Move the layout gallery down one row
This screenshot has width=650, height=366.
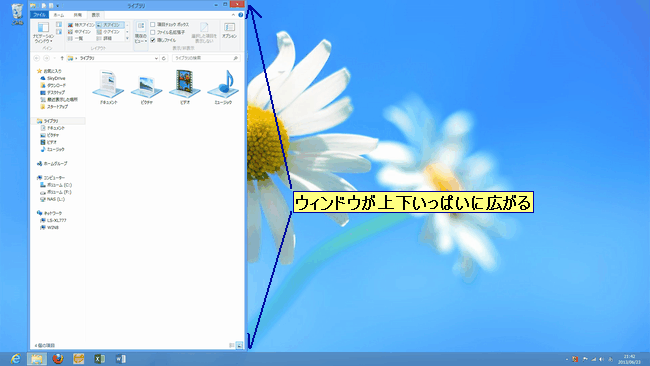click(127, 32)
